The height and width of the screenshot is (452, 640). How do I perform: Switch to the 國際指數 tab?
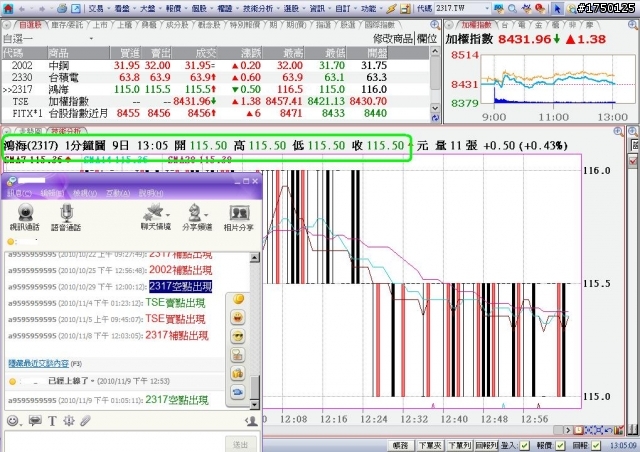tap(380, 25)
